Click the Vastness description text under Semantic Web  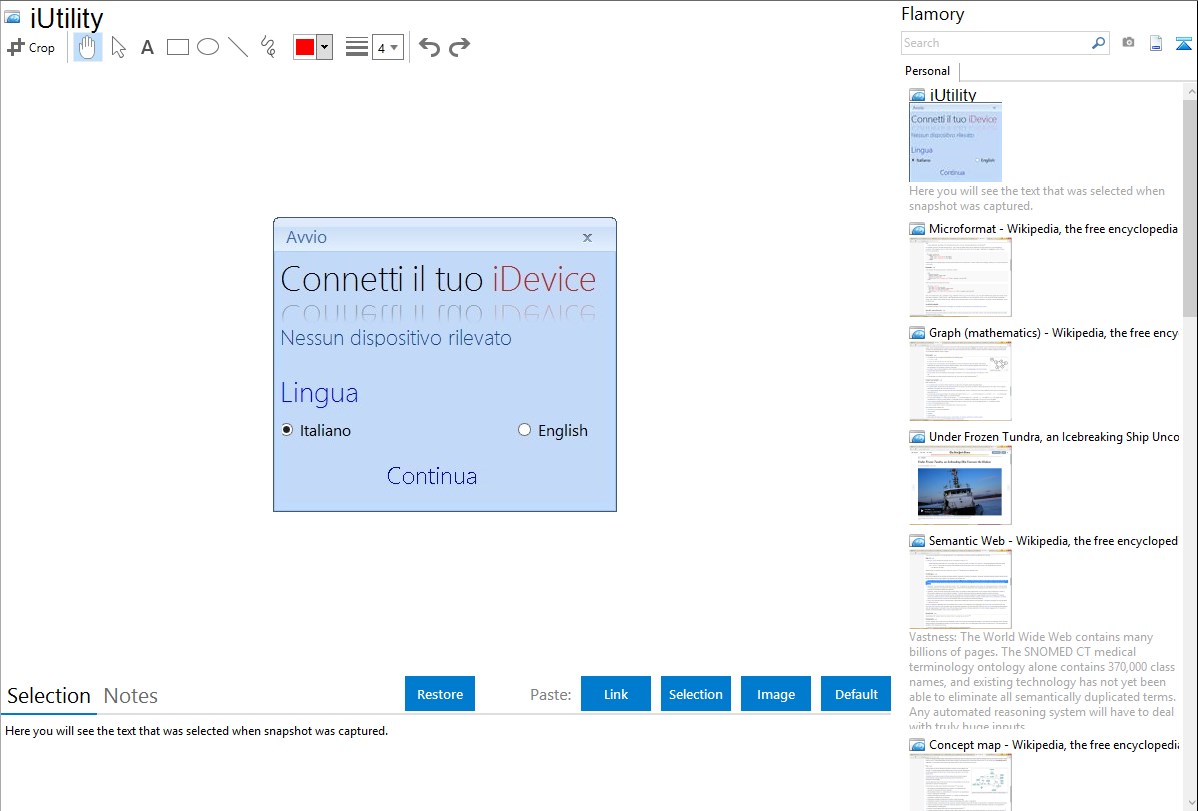point(1043,681)
